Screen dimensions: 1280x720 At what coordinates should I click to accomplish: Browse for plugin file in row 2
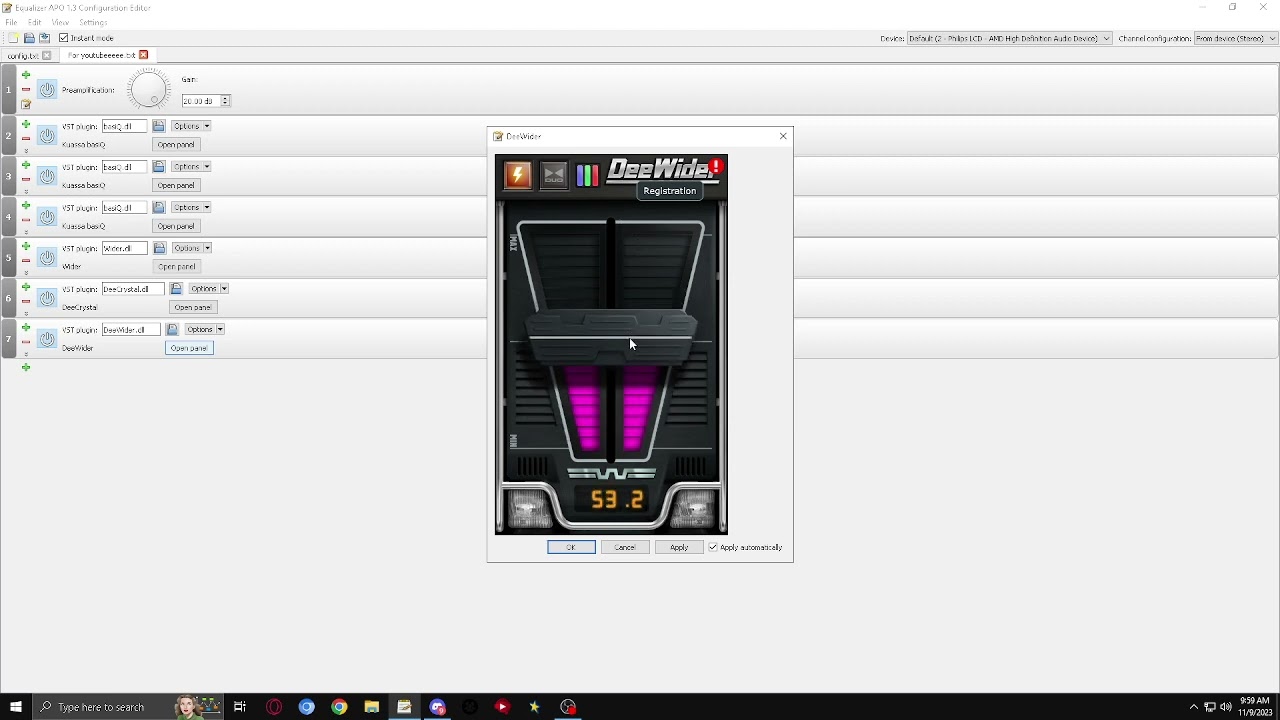(158, 126)
